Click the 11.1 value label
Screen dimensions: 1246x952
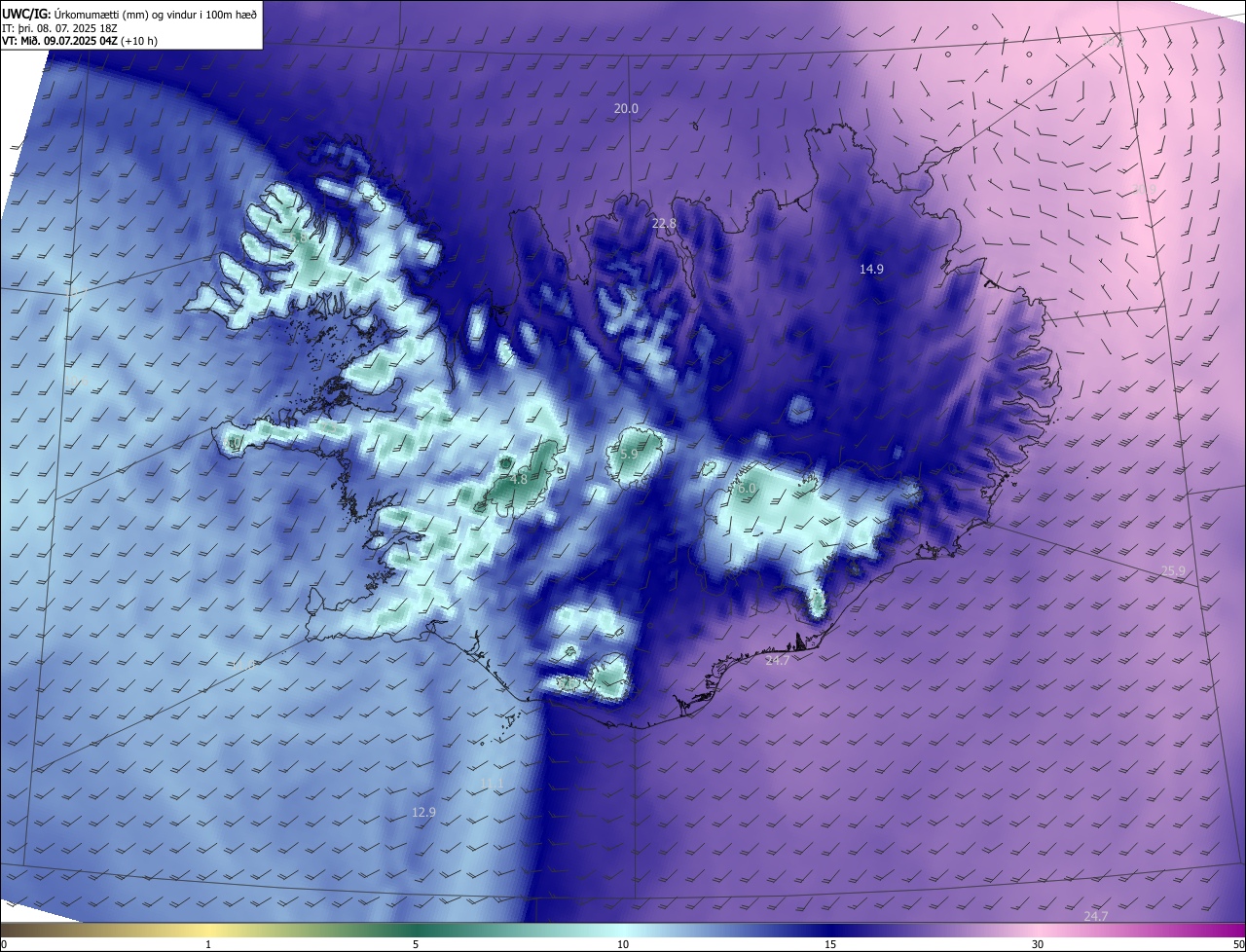pos(492,784)
